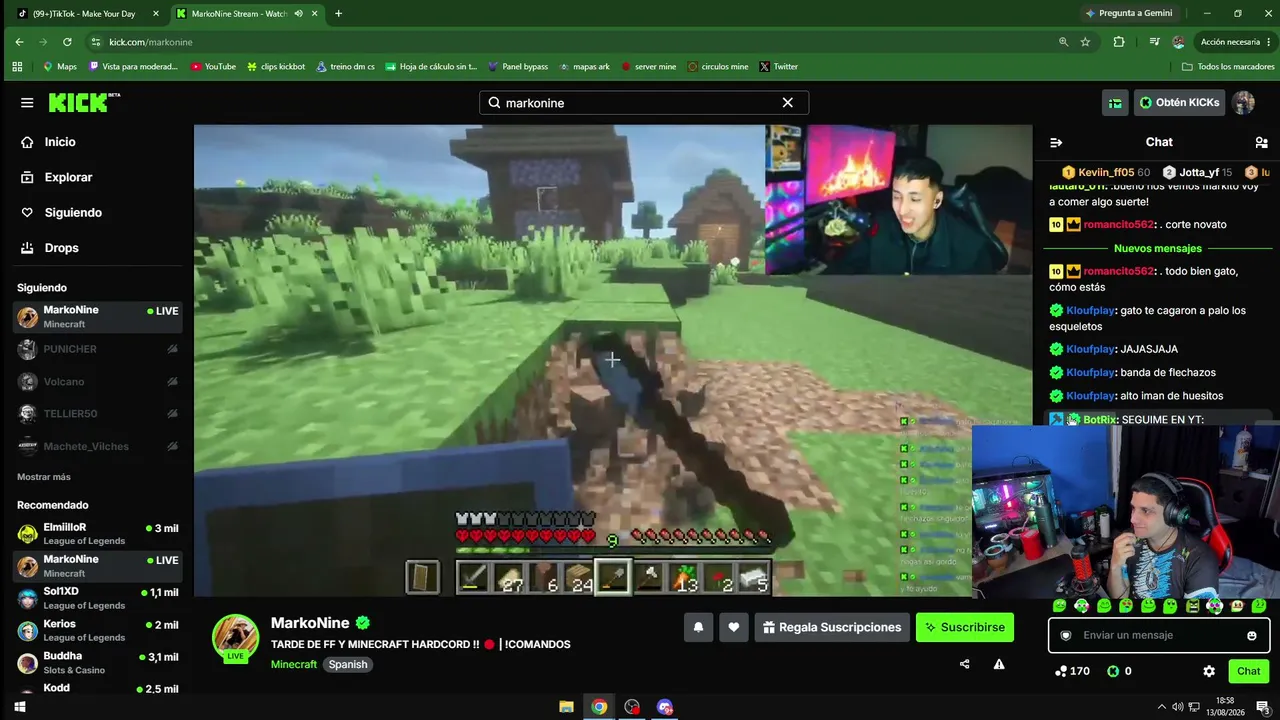The image size is (1280, 720).
Task: Expand followed list with Mostrar más
Action: (44, 477)
